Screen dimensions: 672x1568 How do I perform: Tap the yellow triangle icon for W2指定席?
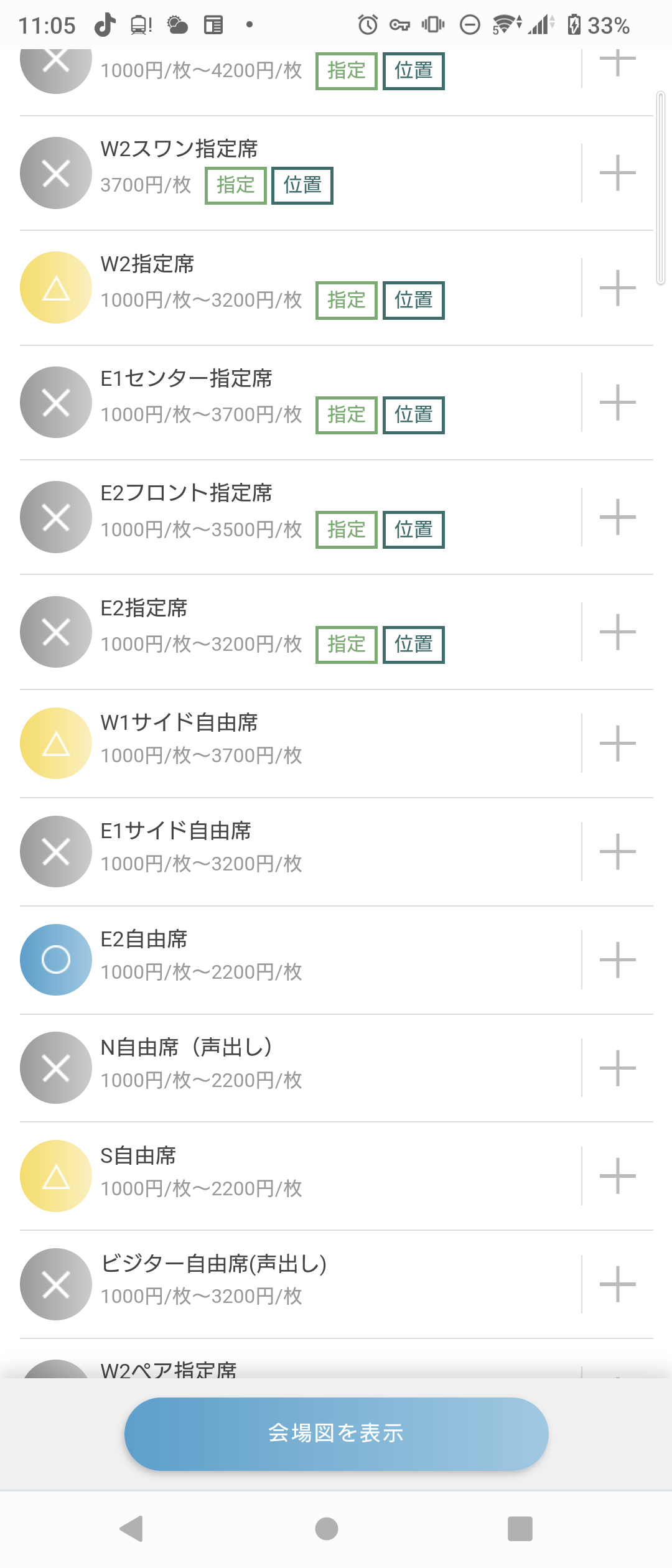point(56,287)
